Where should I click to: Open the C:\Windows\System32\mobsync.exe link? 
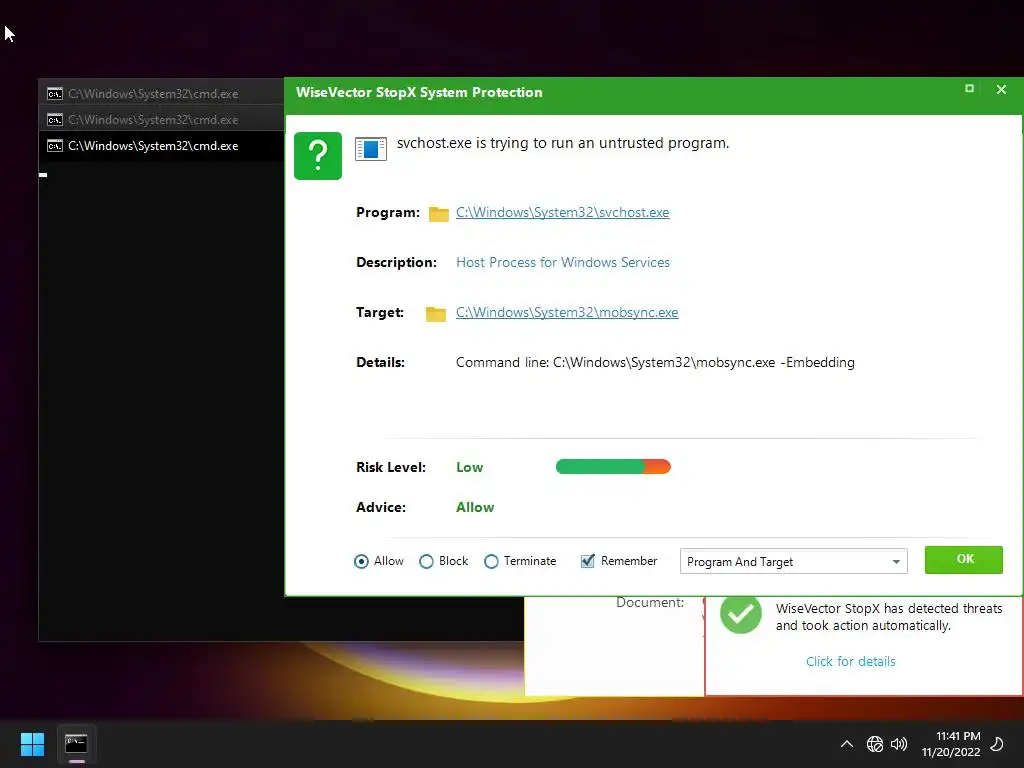click(567, 312)
